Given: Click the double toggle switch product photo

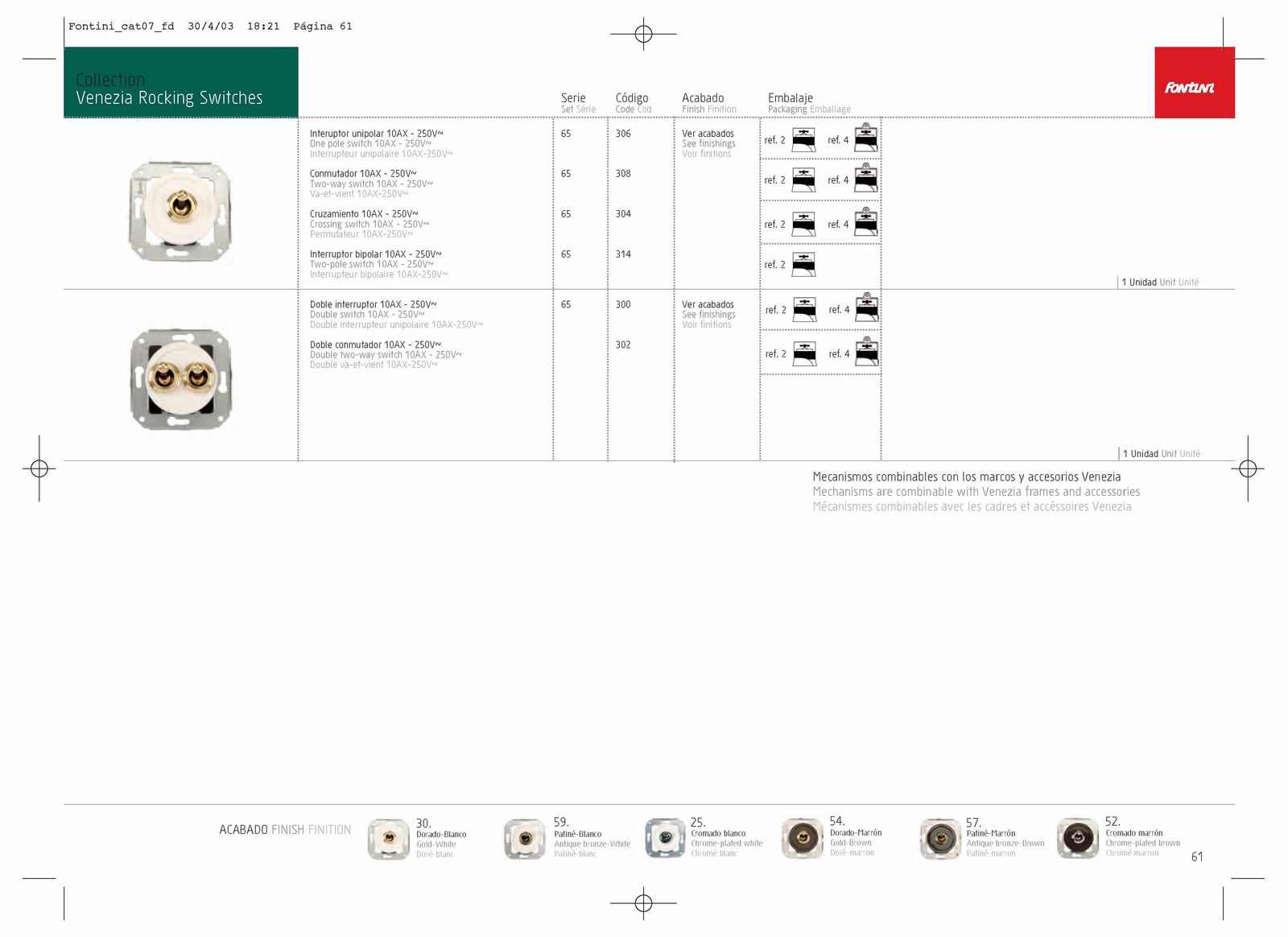Looking at the screenshot, I should 181,379.
